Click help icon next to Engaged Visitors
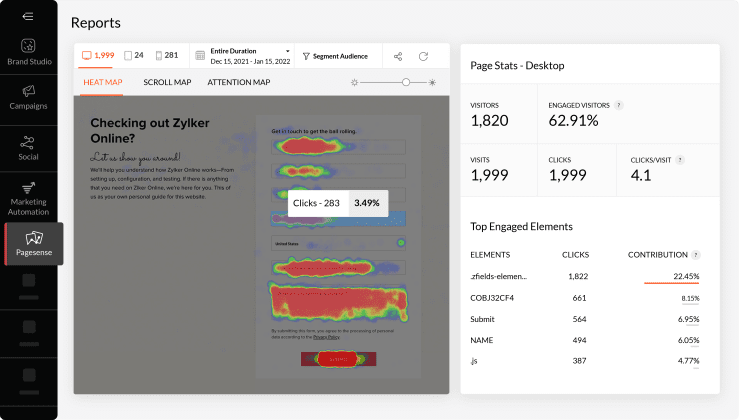739x420 pixels. pyautogui.click(x=619, y=105)
